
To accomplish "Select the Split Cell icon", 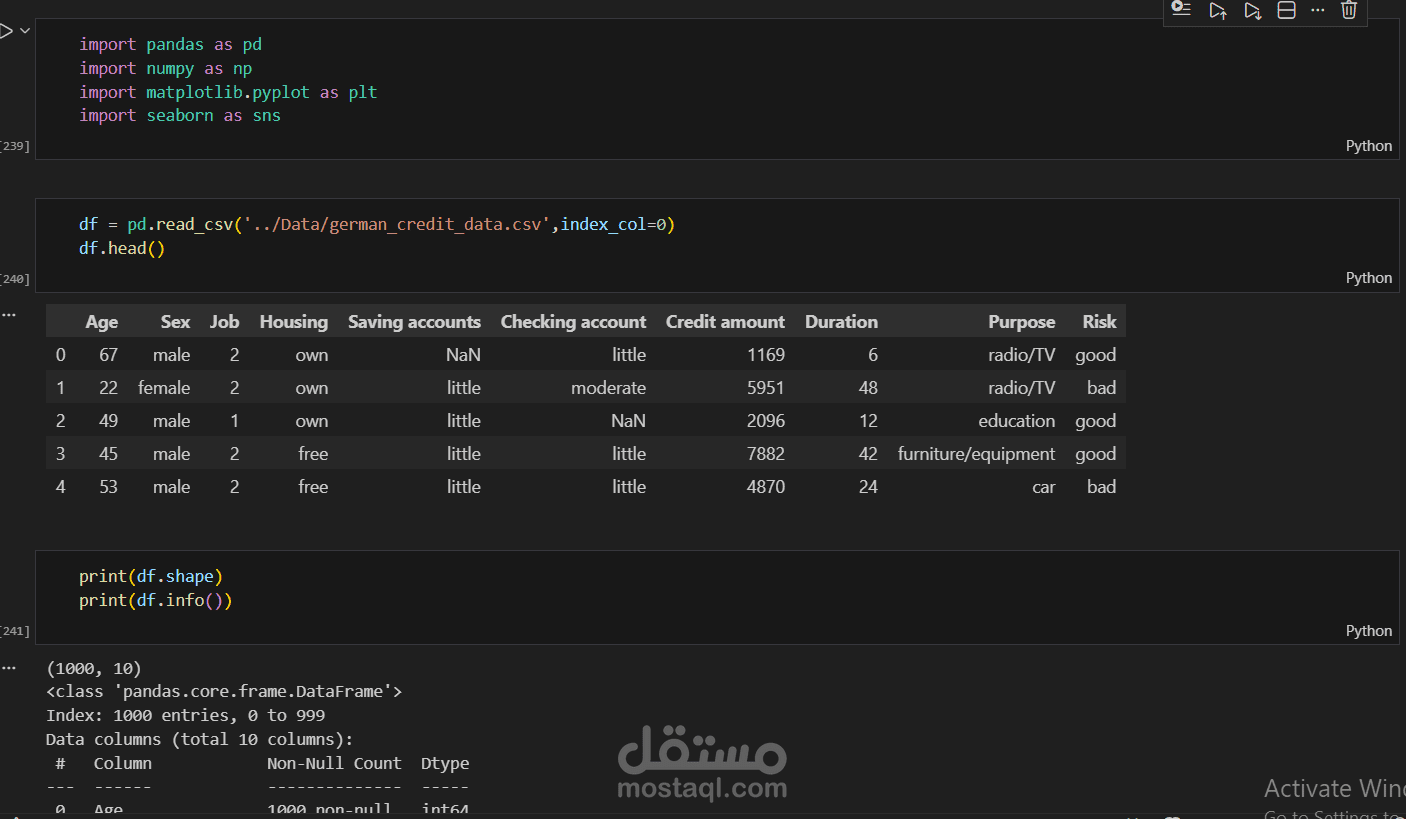I will [x=1286, y=10].
